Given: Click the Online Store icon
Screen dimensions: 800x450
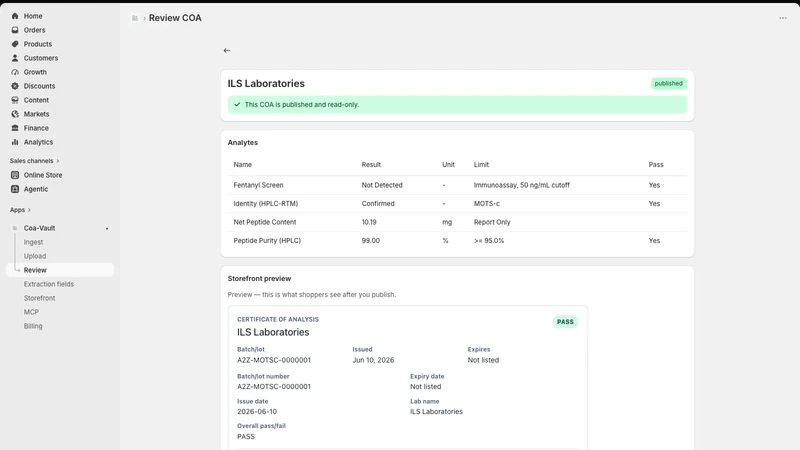Looking at the screenshot, I should click(15, 175).
